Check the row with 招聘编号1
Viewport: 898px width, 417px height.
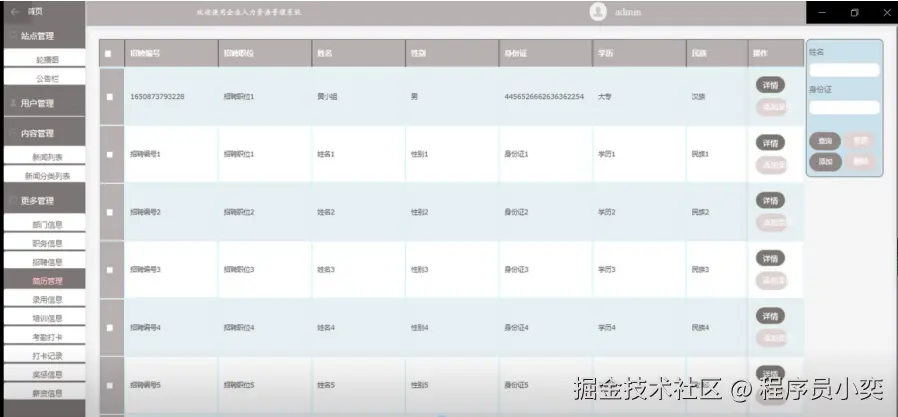pos(109,154)
